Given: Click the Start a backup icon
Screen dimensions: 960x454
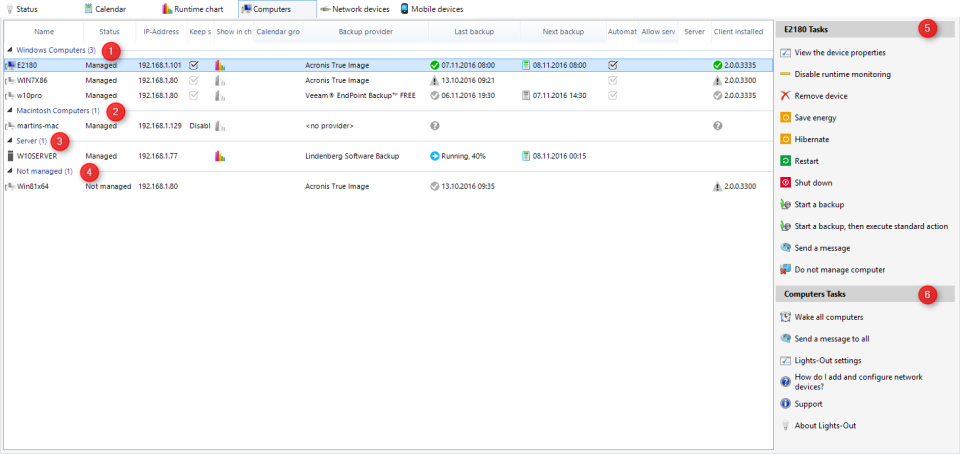Looking at the screenshot, I should coord(785,205).
